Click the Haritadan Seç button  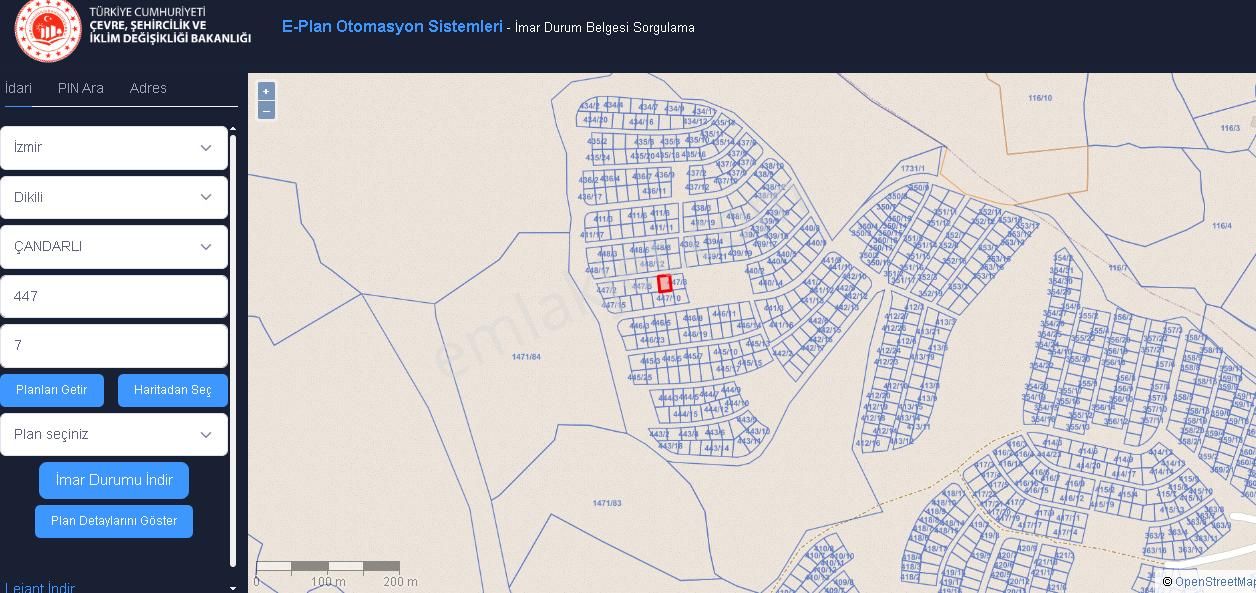pos(173,390)
